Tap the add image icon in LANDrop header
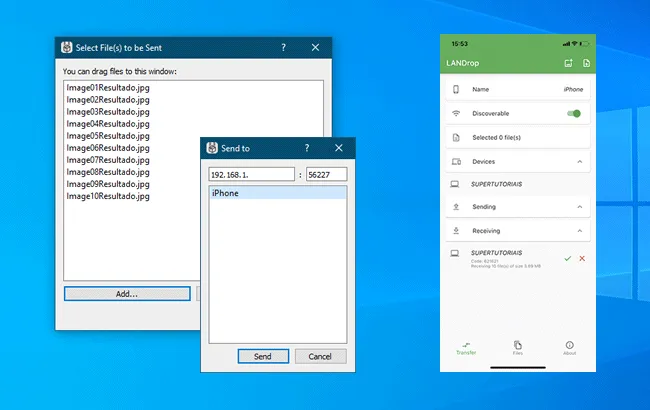Viewport: 650px width, 410px height. click(x=568, y=64)
